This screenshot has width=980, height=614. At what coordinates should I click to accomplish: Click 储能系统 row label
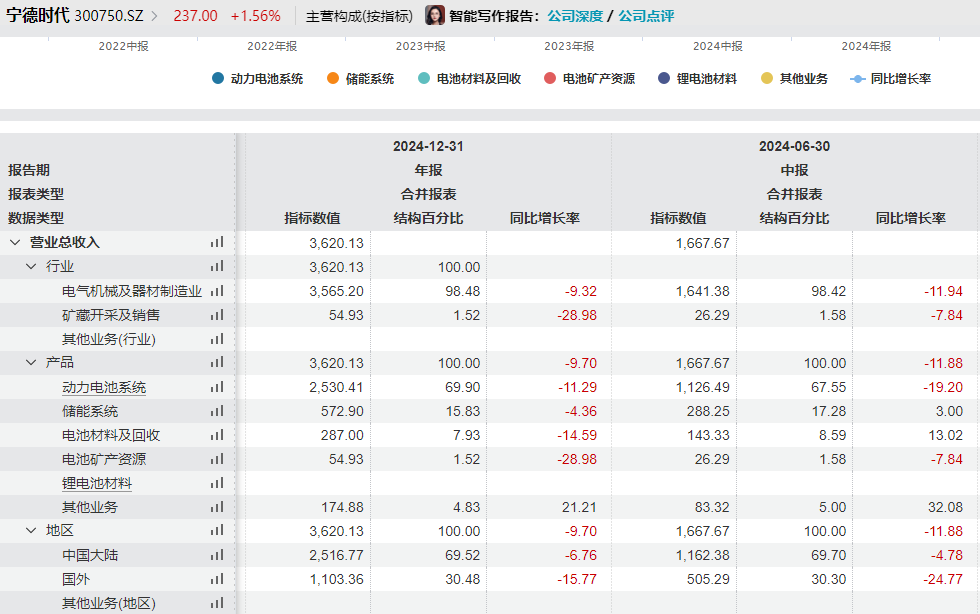[x=90, y=411]
